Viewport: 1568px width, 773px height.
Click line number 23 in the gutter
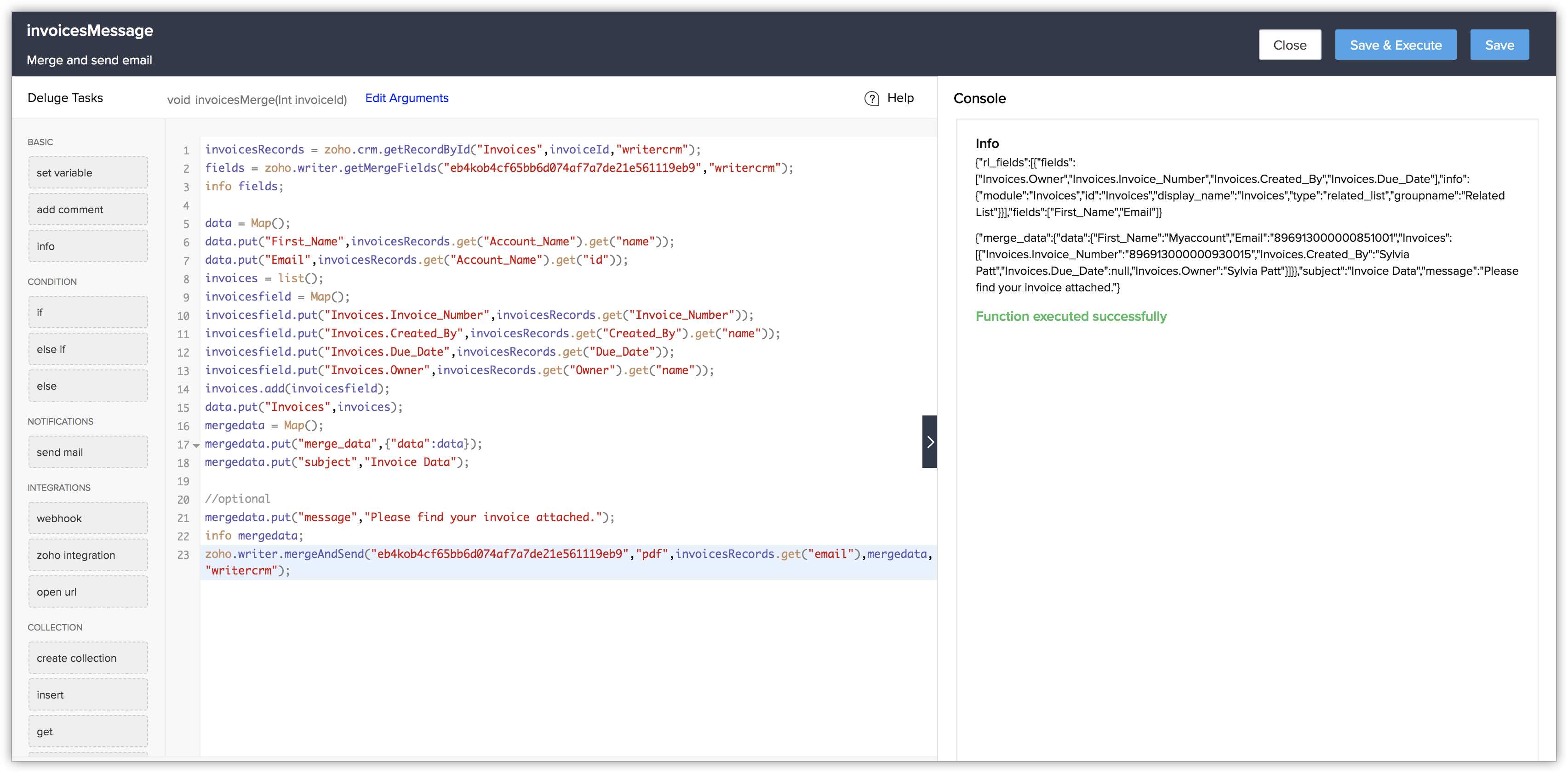click(x=183, y=555)
